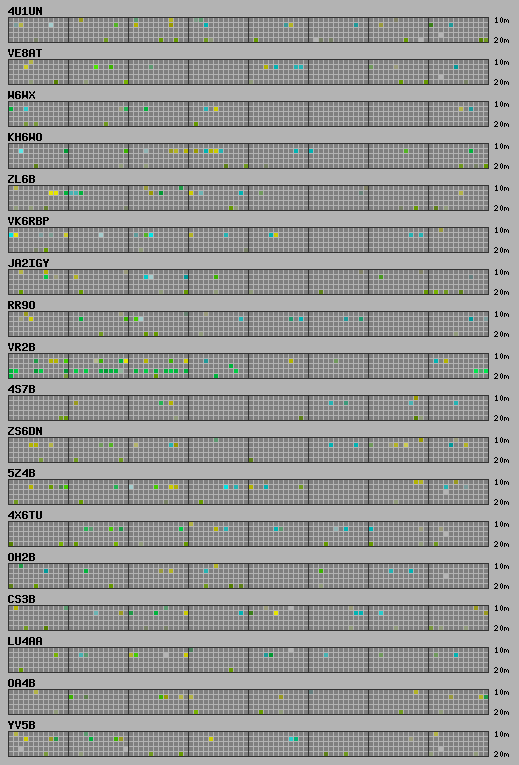Select the ZL6B beacon label
Viewport: 519px width, 765px height.
coord(21,179)
